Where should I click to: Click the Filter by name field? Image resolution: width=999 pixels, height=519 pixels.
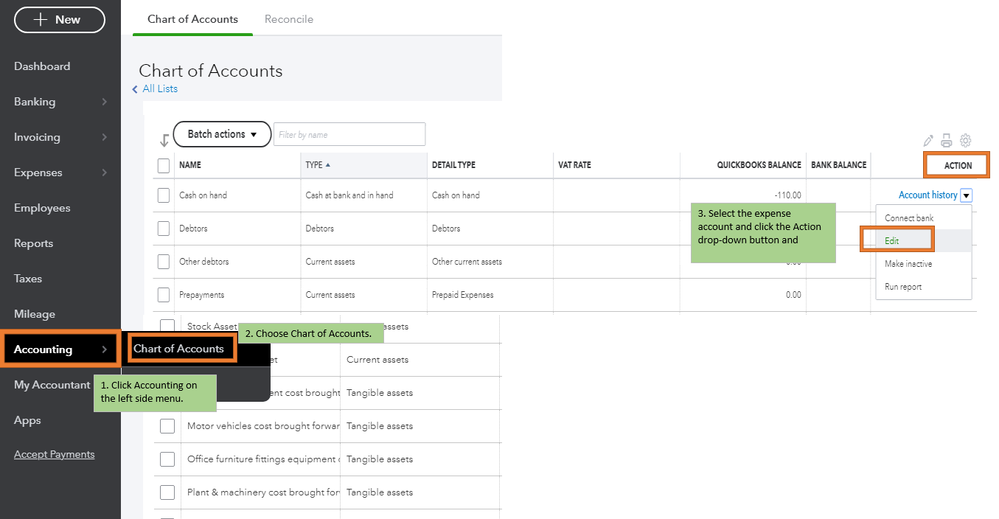coord(349,134)
